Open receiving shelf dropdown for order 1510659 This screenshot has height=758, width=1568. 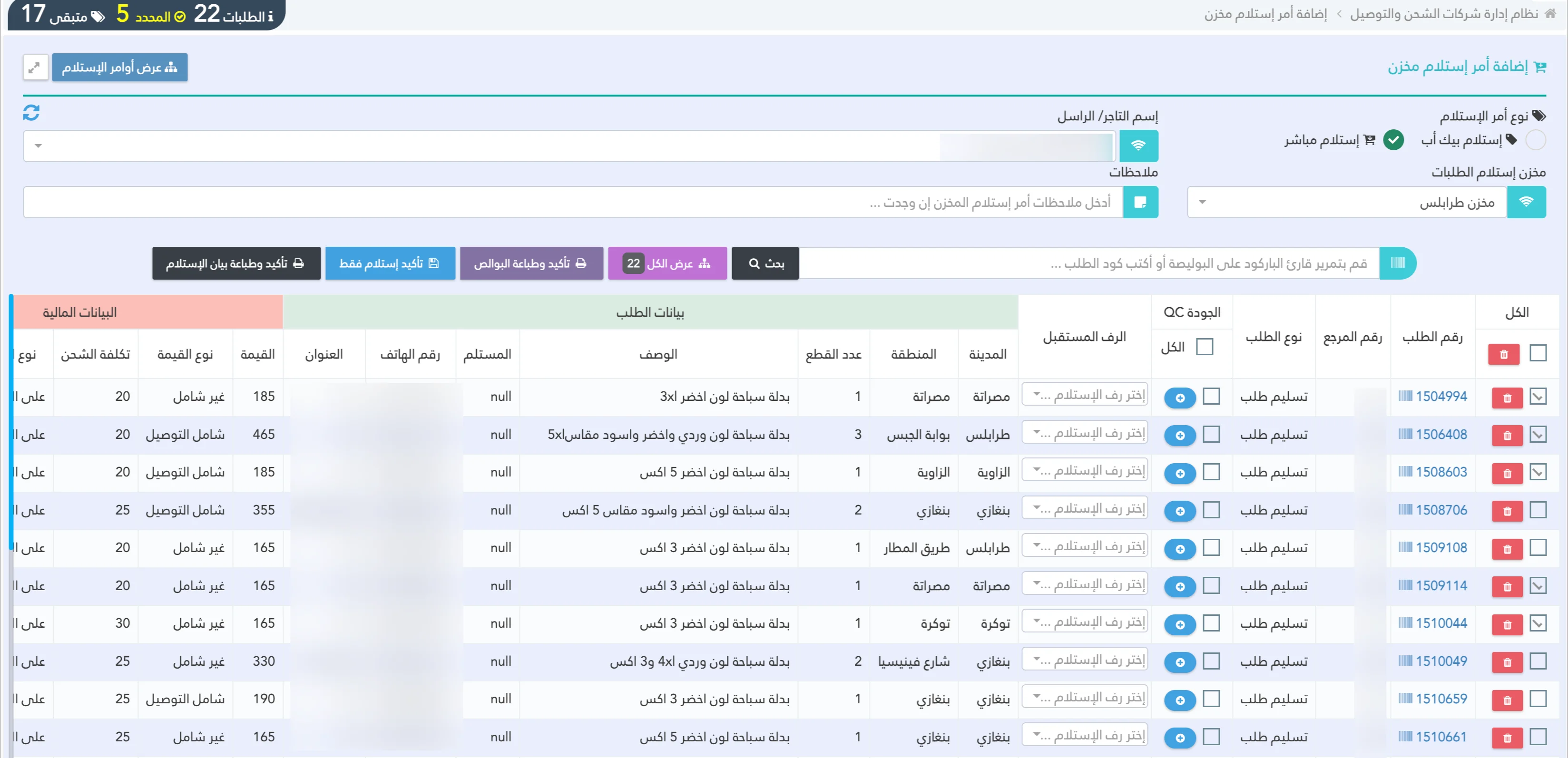1085,697
